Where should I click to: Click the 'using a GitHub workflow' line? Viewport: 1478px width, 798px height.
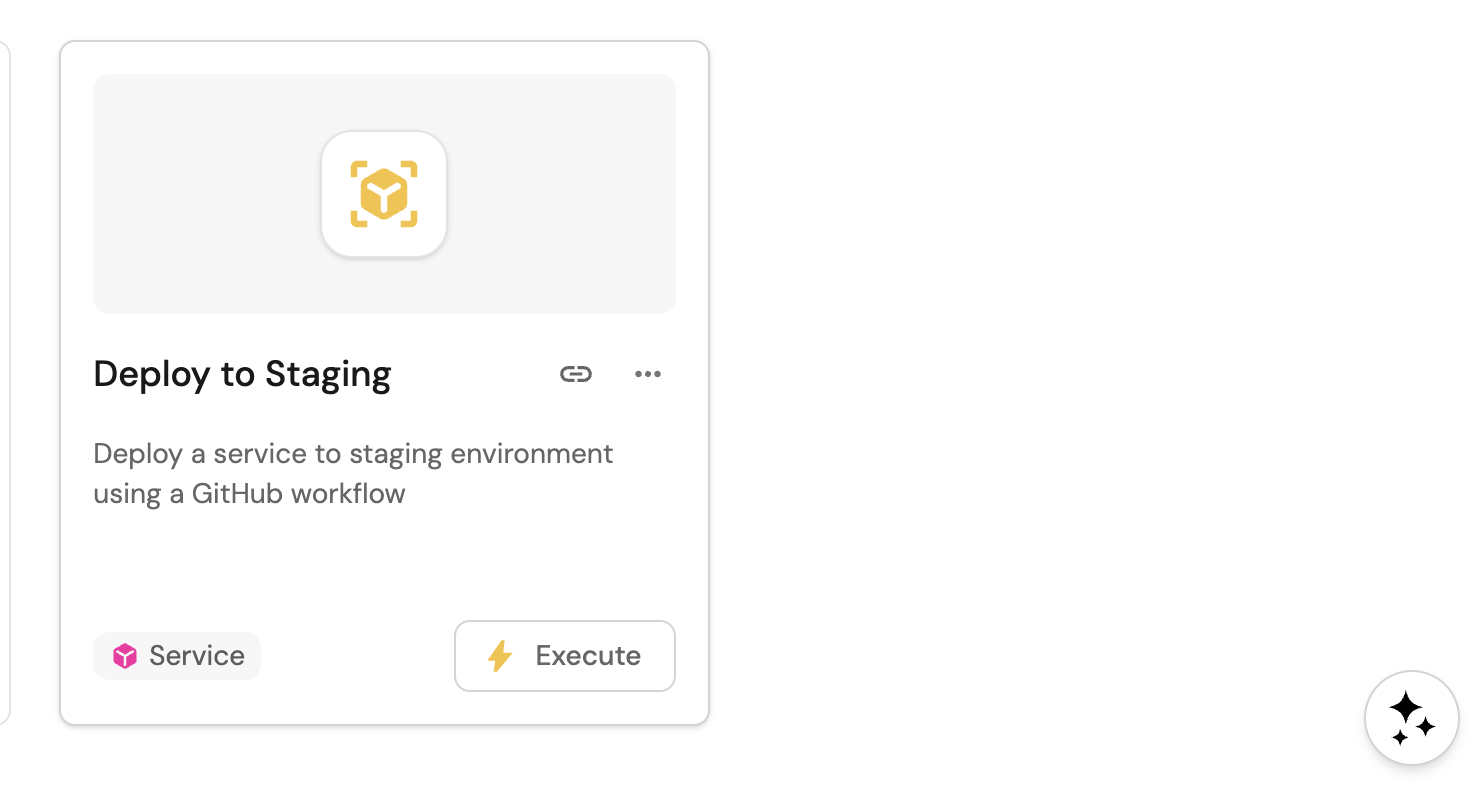coord(249,494)
